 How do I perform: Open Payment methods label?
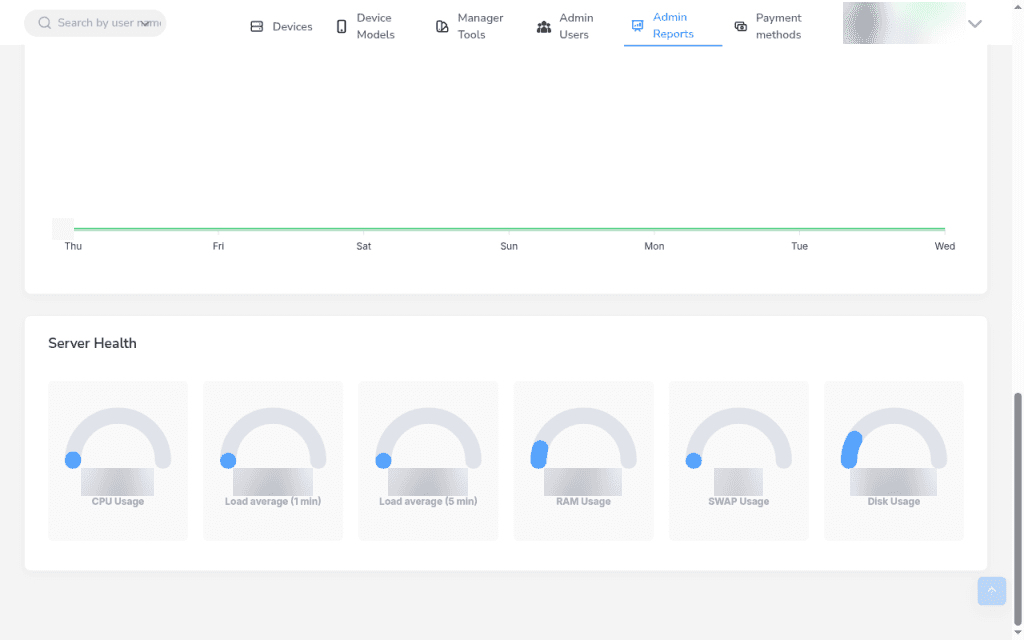778,26
